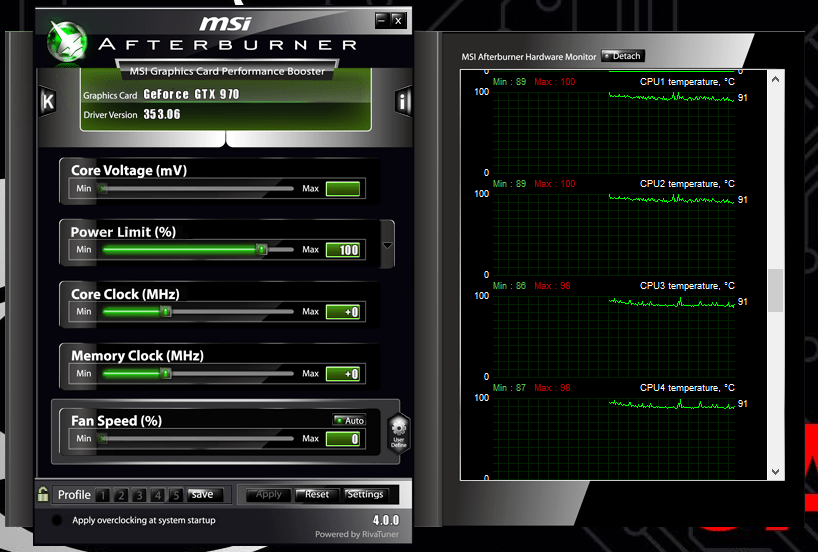Click the Core Clock slider handle
The height and width of the screenshot is (552, 818).
pyautogui.click(x=165, y=312)
